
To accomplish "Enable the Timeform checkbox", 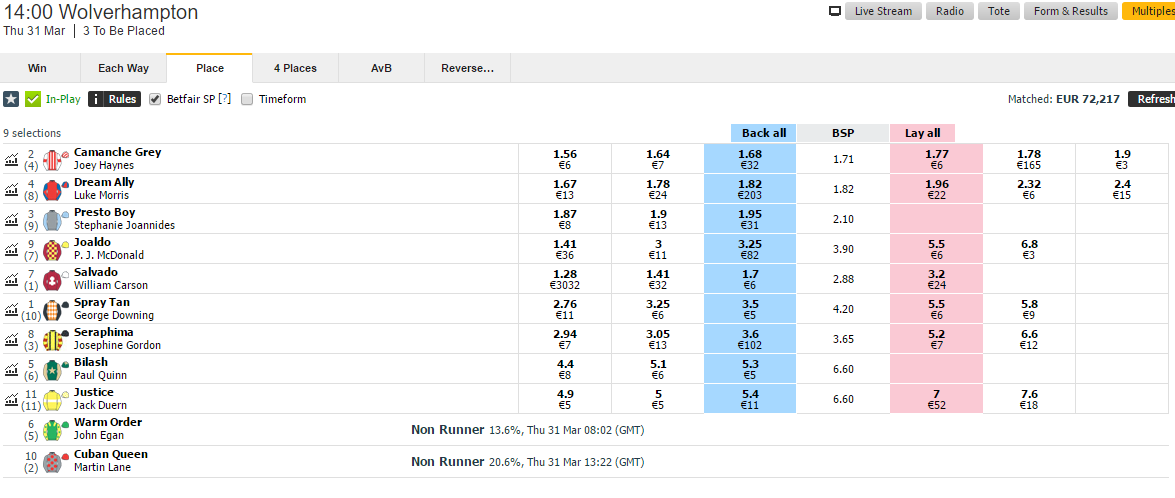I will 248,99.
